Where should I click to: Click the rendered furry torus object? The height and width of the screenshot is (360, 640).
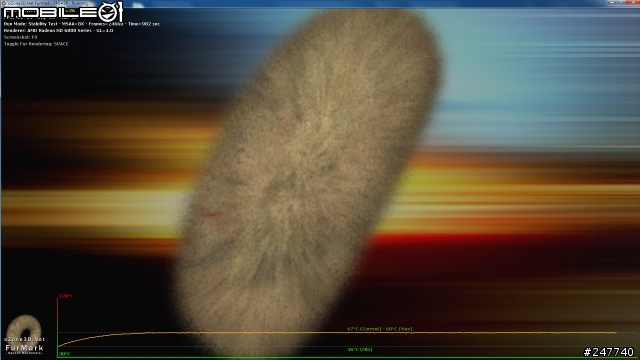[309, 184]
